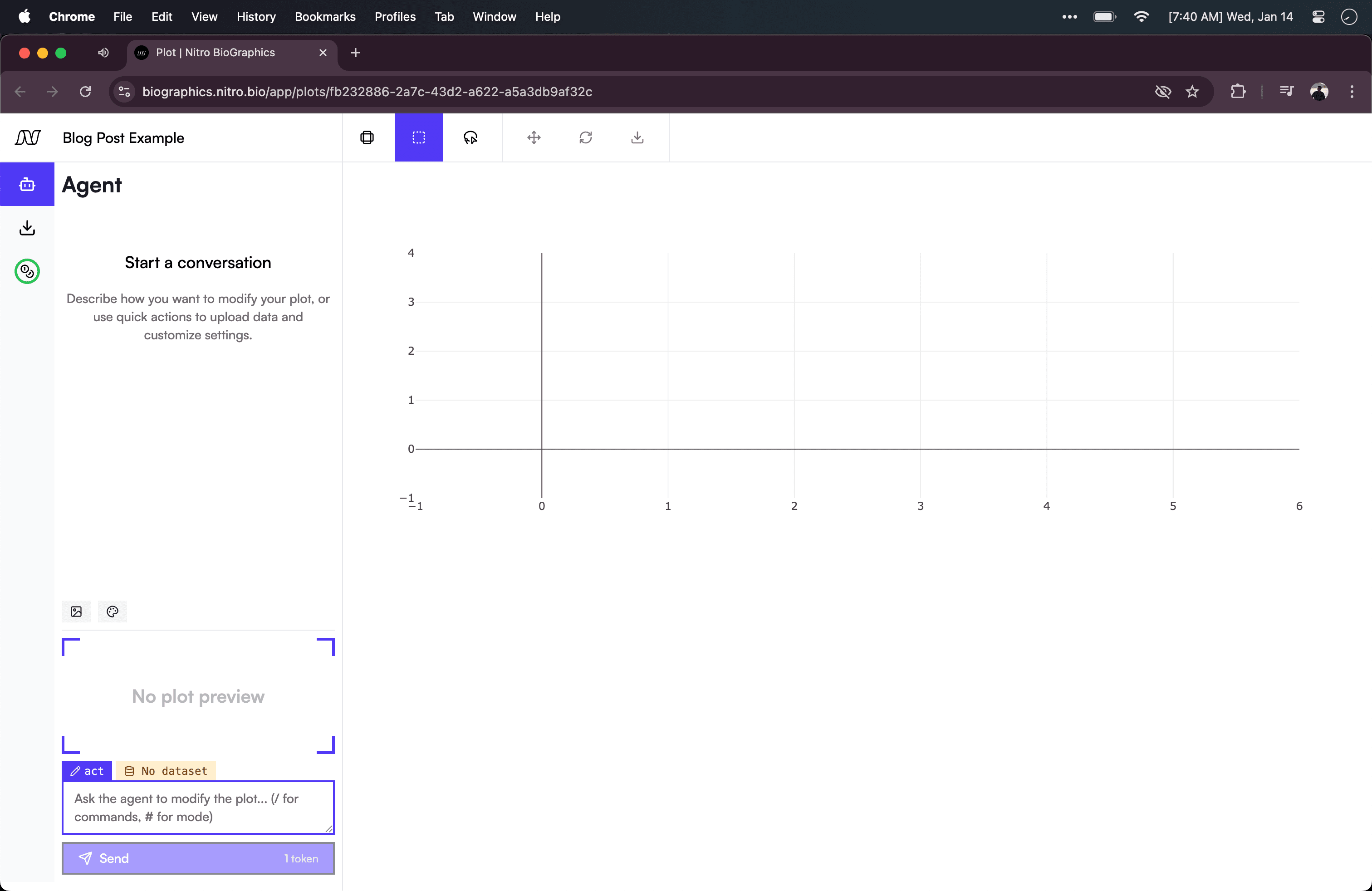Screen dimensions: 1372x891
Task: Open Chrome's three-dot settings menu
Action: tap(1352, 92)
